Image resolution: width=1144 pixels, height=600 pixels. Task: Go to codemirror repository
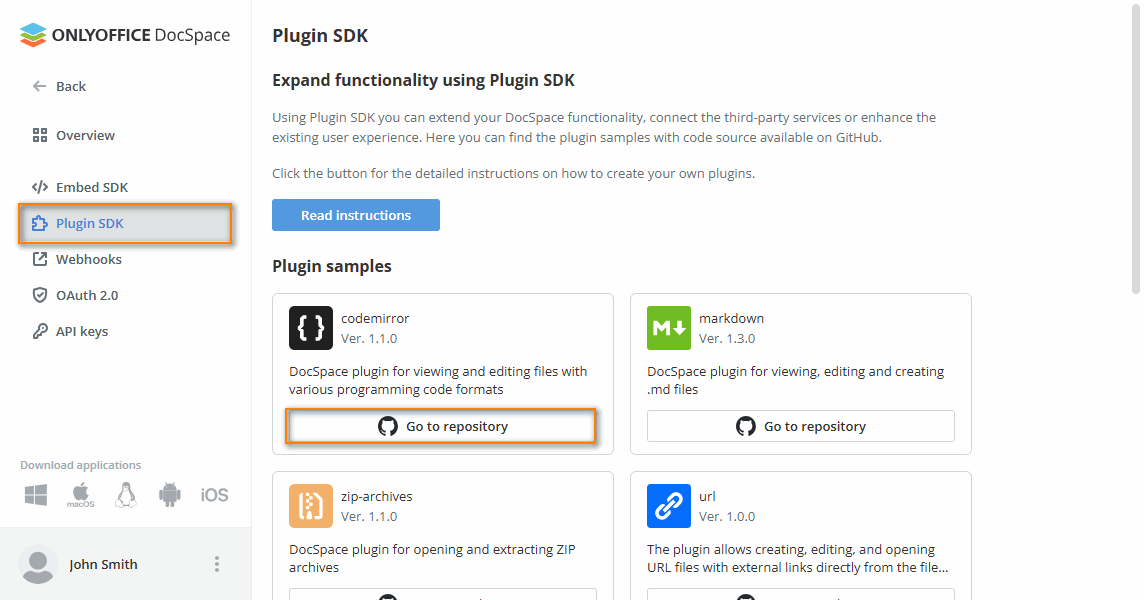click(443, 426)
